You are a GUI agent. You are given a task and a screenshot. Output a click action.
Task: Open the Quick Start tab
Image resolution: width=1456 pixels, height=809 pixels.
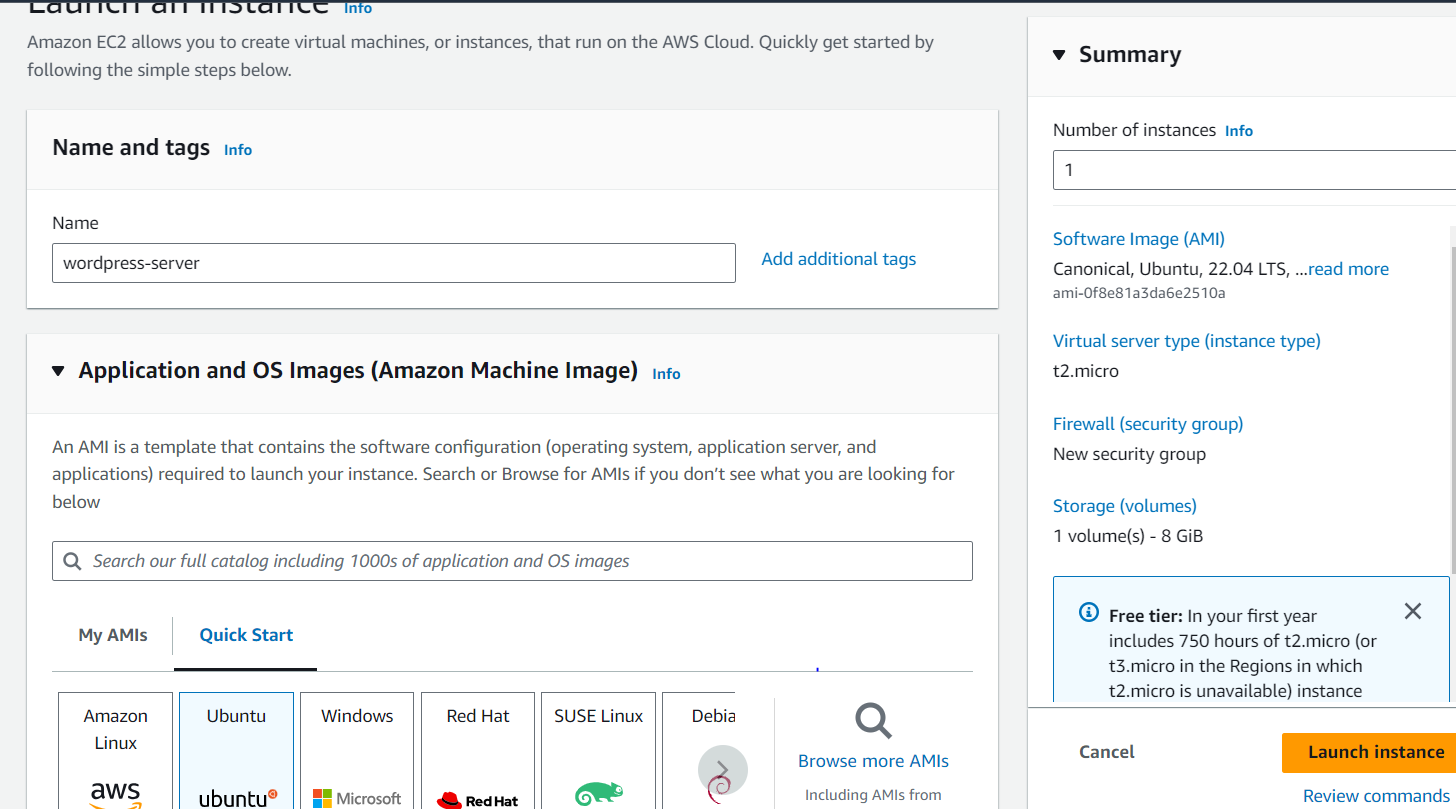(246, 635)
